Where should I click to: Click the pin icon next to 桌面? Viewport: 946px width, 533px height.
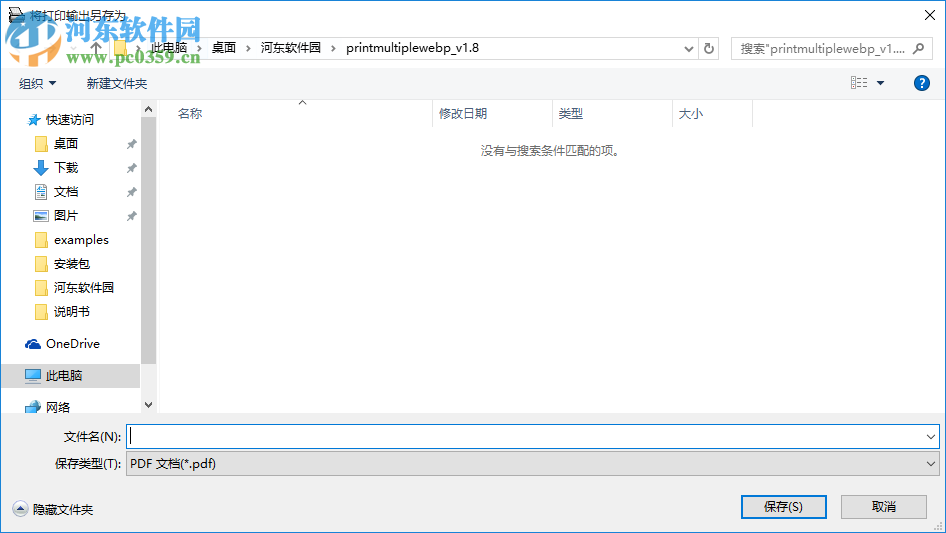point(131,144)
